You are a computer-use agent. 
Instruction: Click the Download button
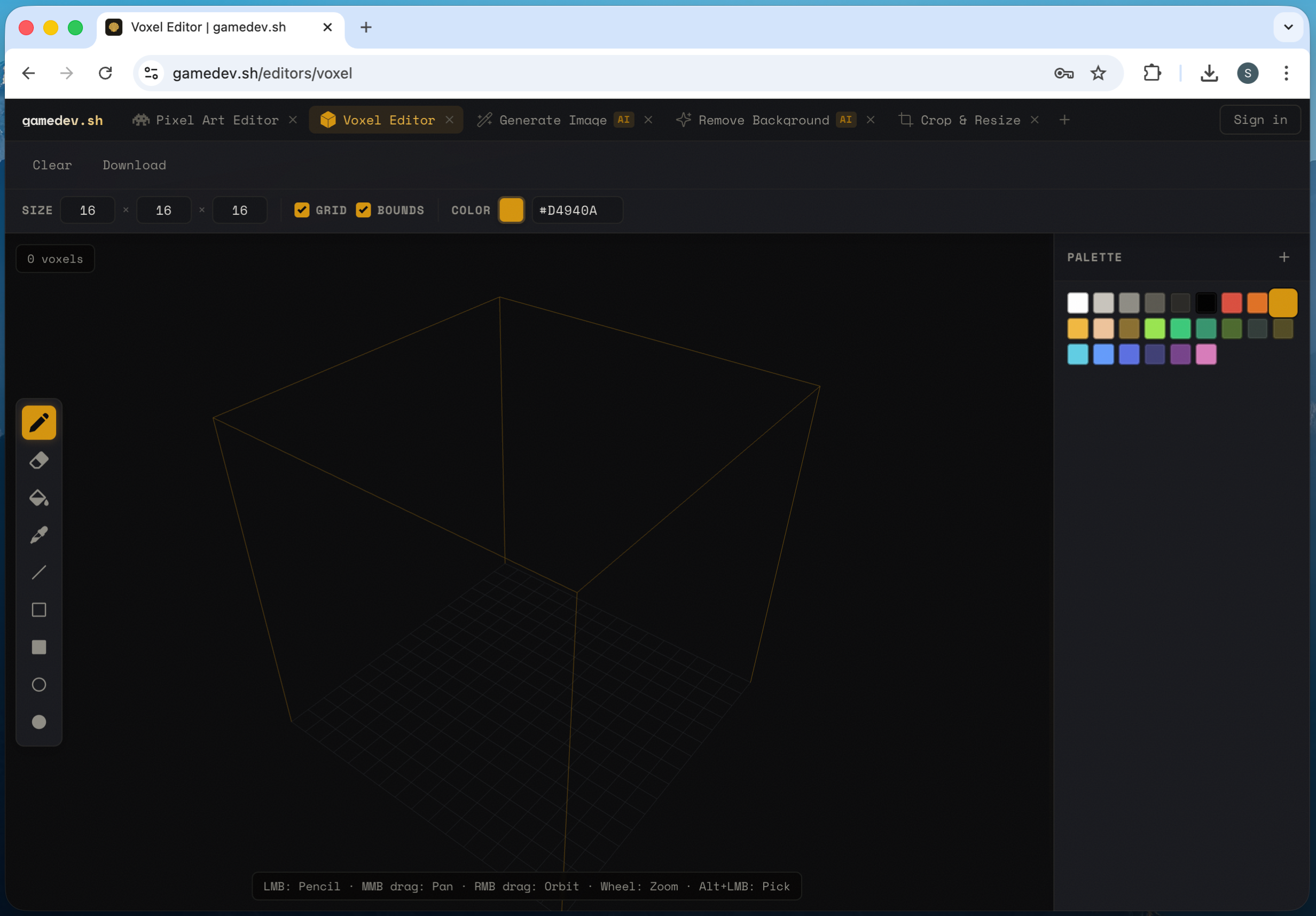134,165
